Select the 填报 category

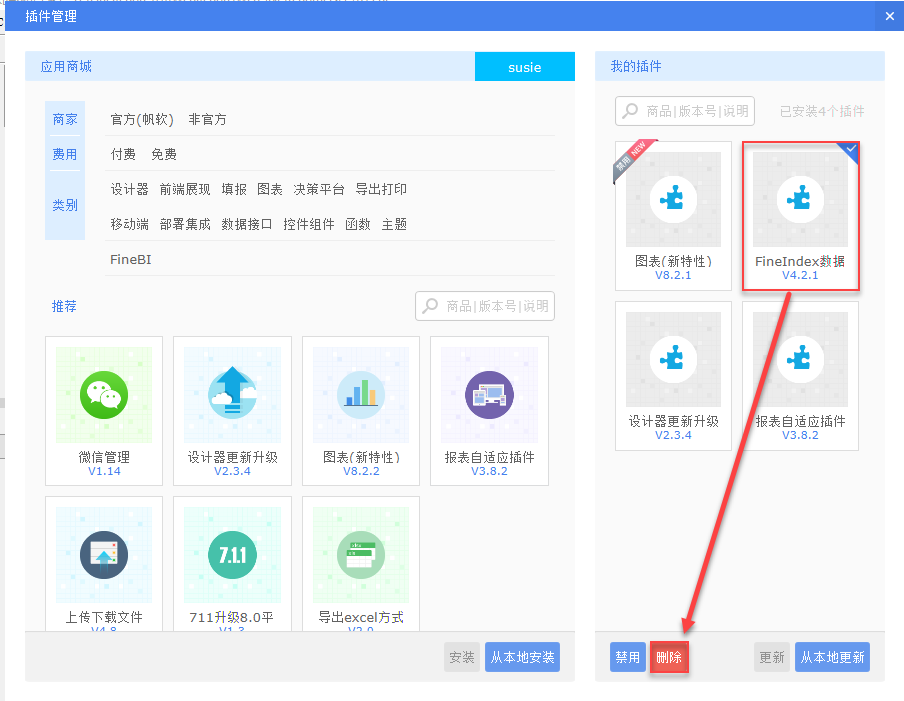point(234,189)
